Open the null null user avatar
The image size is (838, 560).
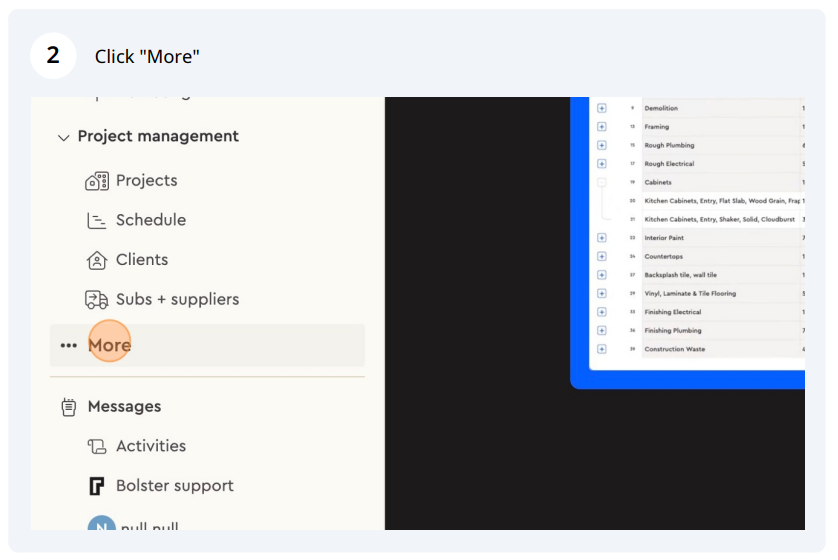click(x=102, y=524)
